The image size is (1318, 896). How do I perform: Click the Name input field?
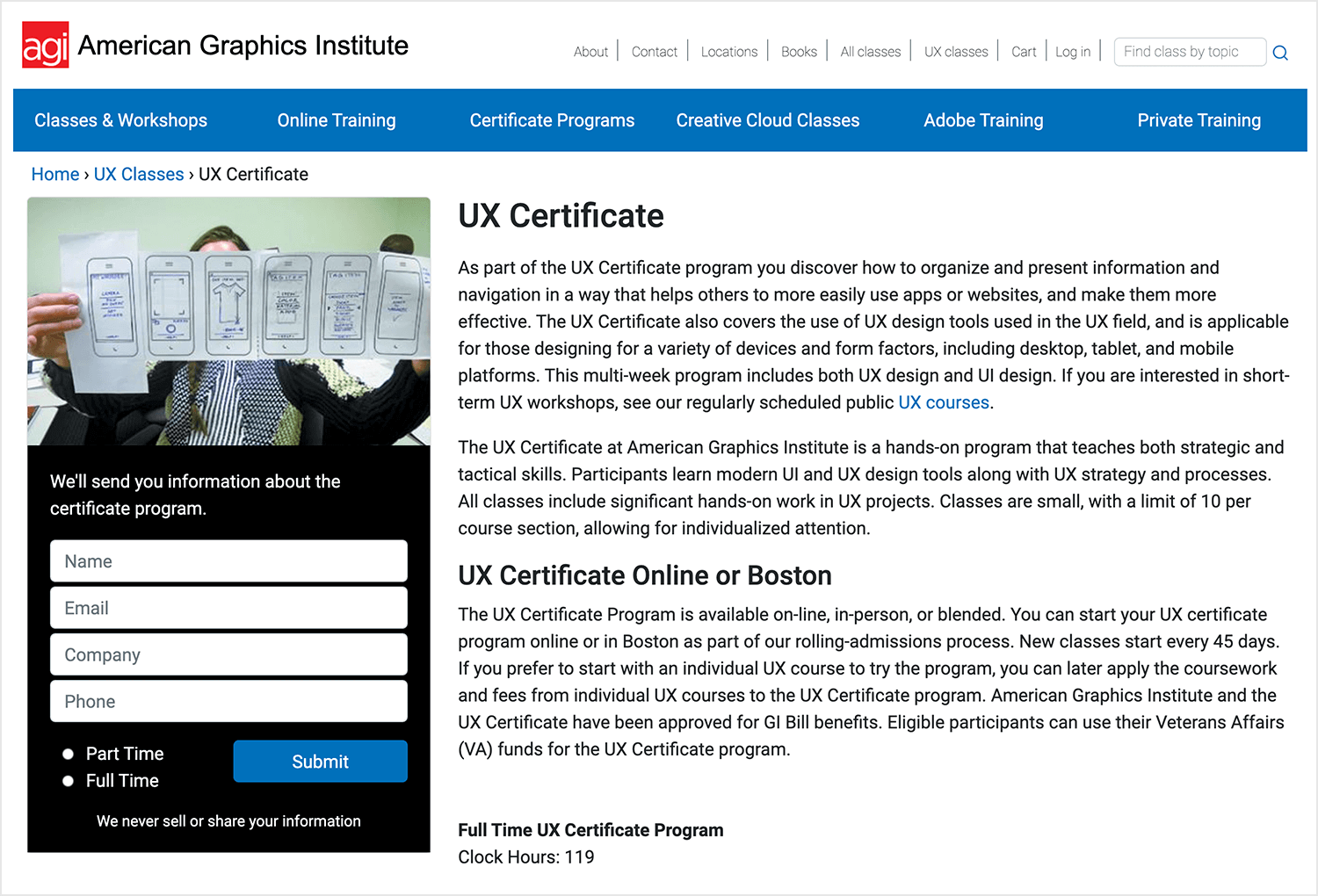point(228,561)
